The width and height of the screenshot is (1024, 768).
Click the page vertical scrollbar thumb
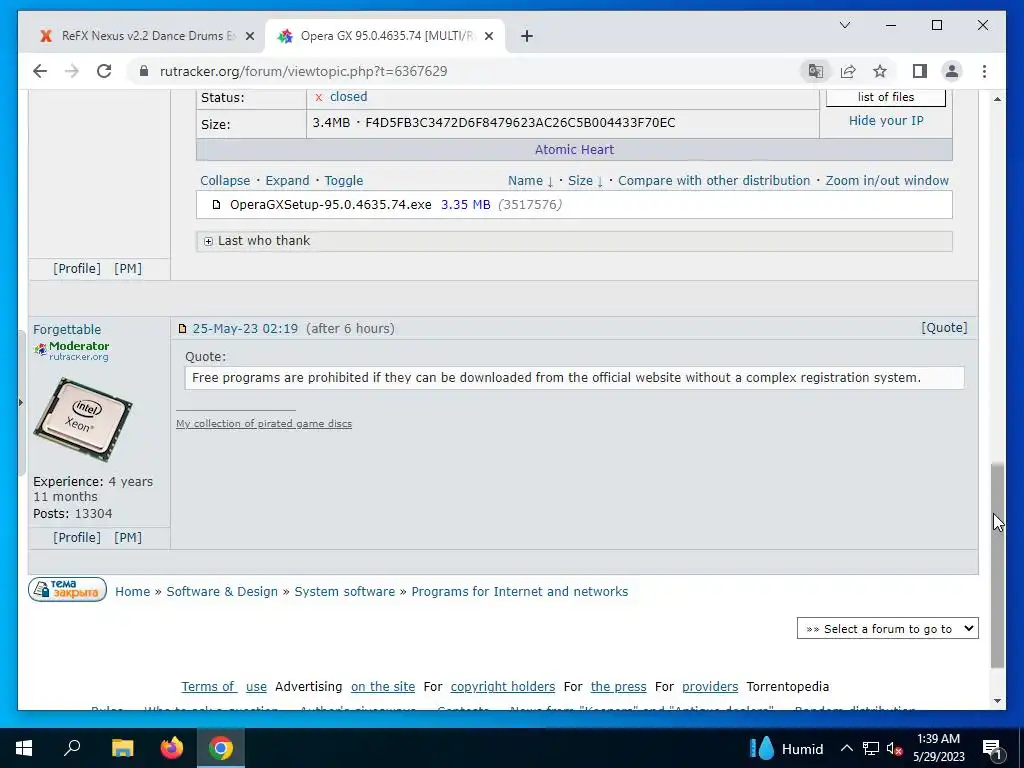(x=997, y=565)
